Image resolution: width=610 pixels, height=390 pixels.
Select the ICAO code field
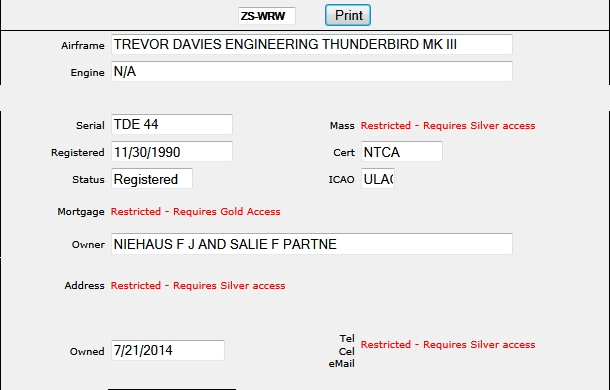(x=378, y=179)
